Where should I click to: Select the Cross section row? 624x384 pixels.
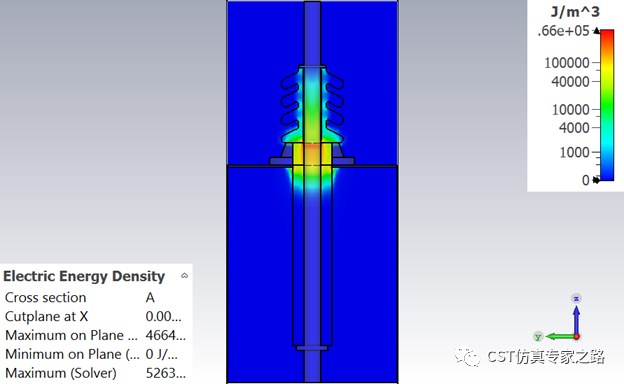(x=96, y=298)
